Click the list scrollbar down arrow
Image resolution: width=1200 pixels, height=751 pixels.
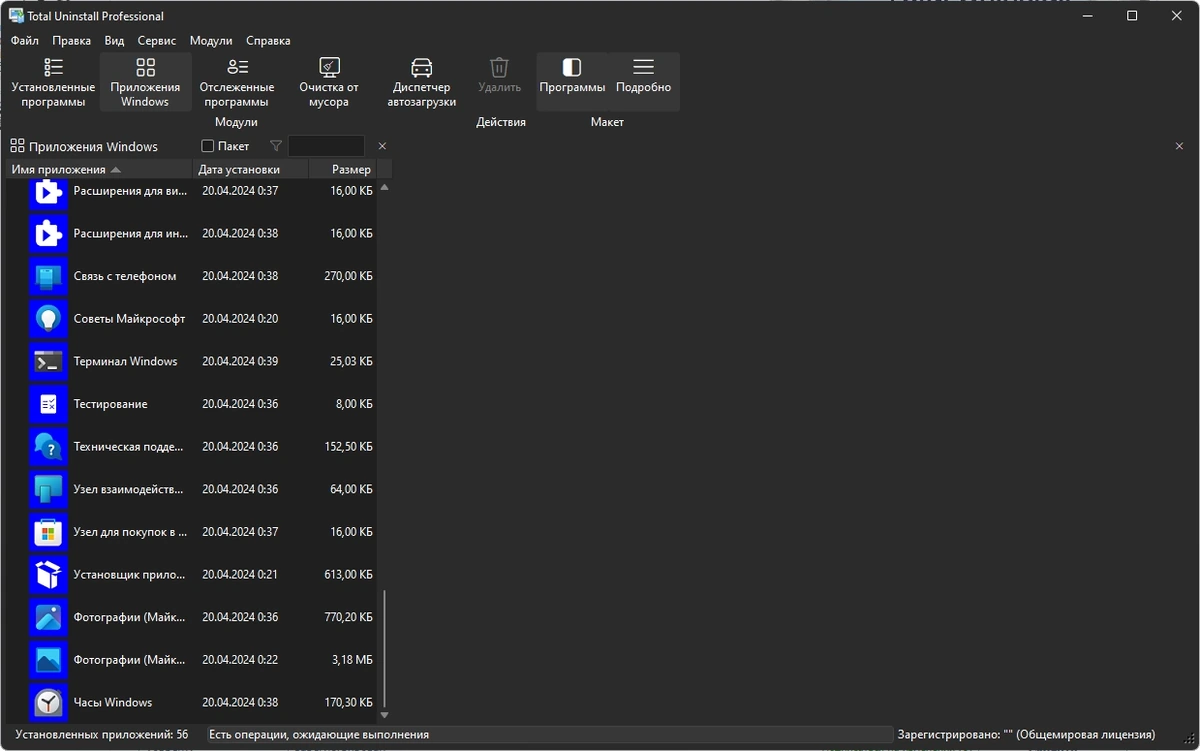[384, 715]
